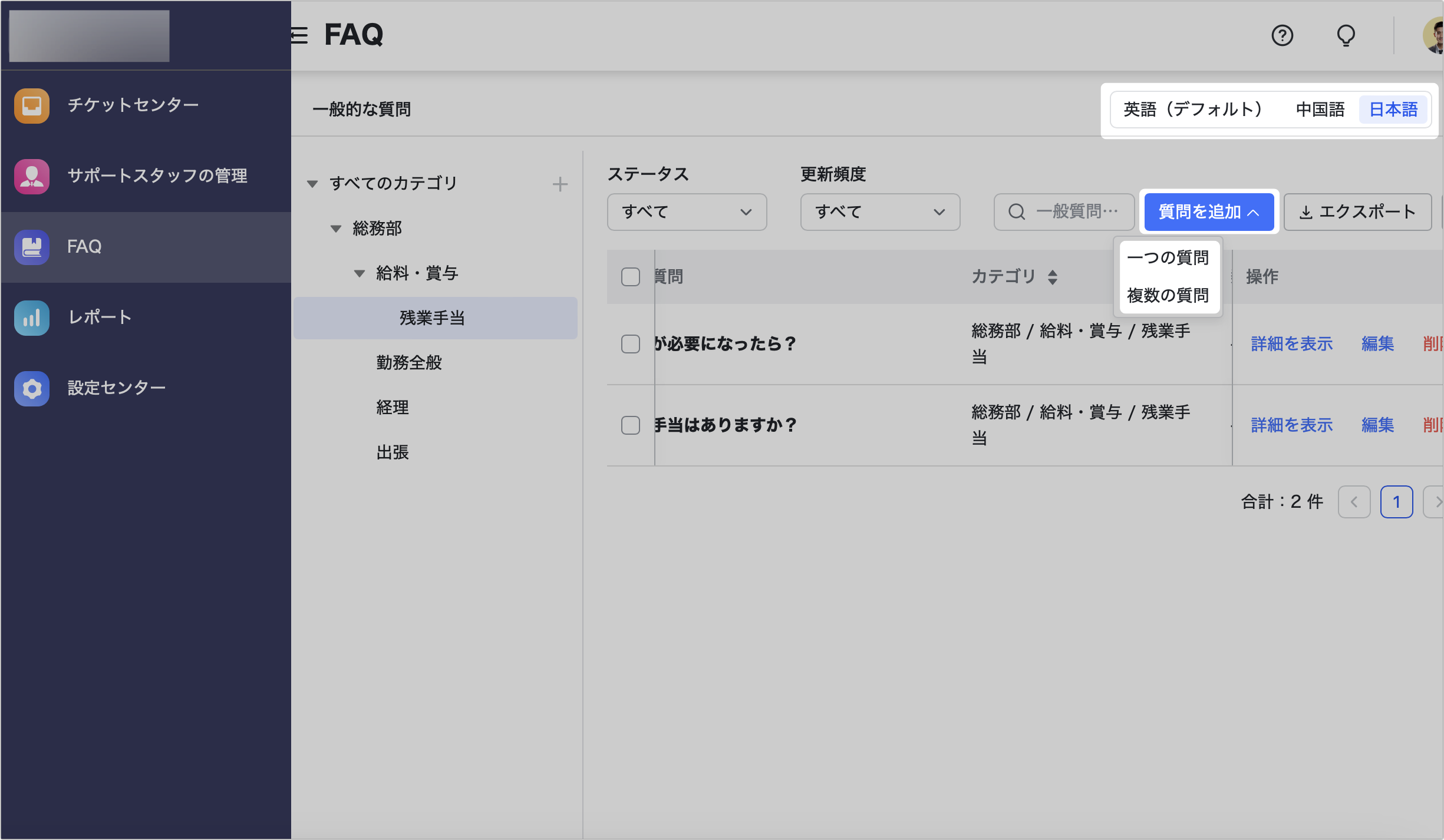Click the 一般的な質問 heading
This screenshot has height=840, width=1444.
(362, 110)
